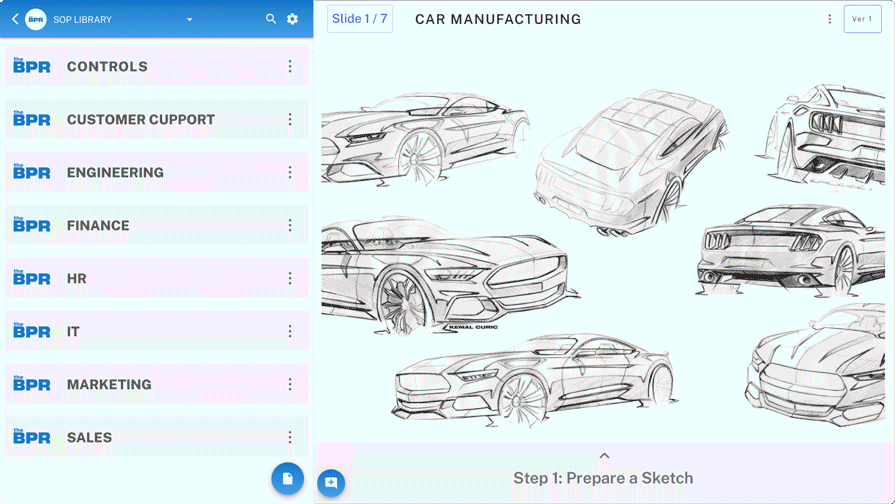Open the IT row kebab menu
This screenshot has height=504, width=895.
tap(290, 332)
